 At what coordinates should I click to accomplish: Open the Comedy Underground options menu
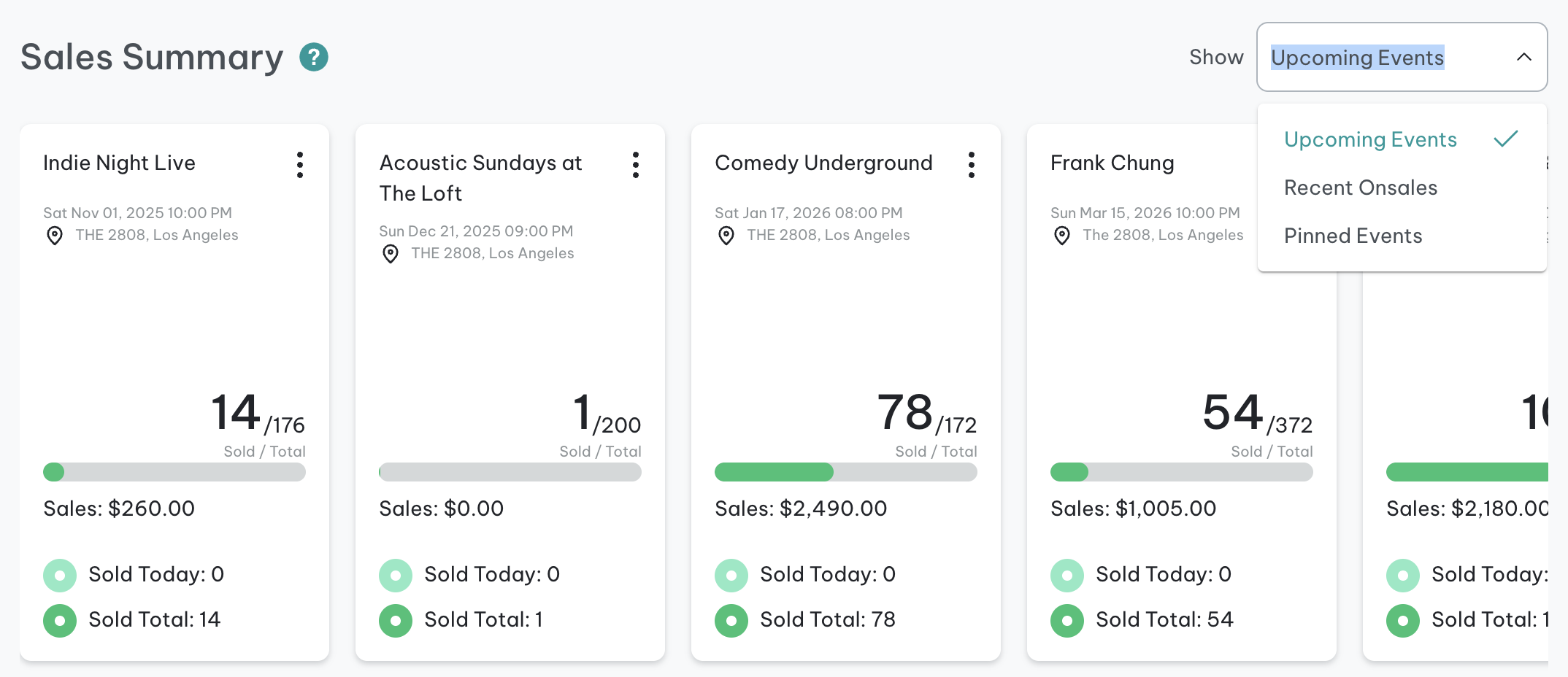(972, 165)
